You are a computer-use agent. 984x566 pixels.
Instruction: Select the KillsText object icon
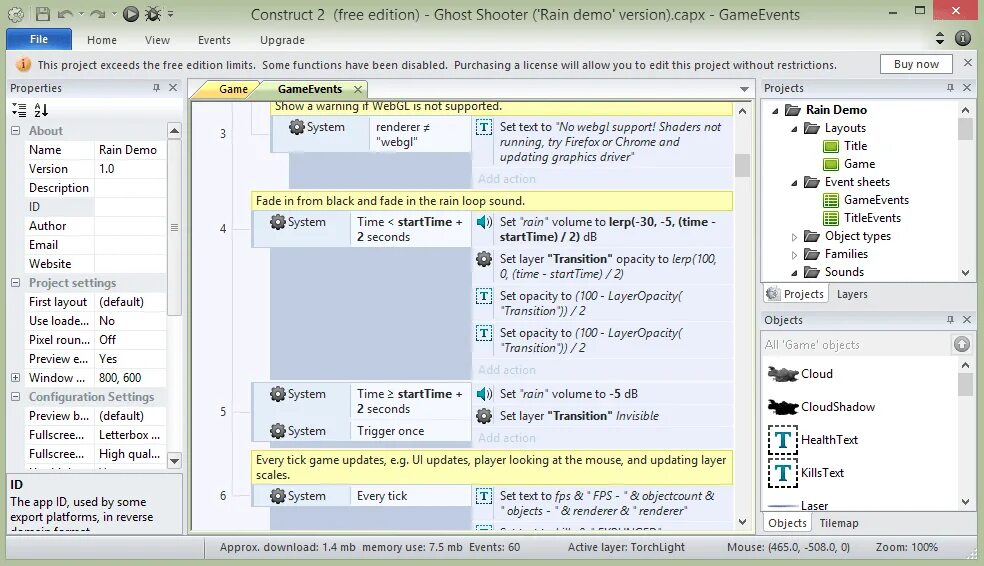point(783,473)
